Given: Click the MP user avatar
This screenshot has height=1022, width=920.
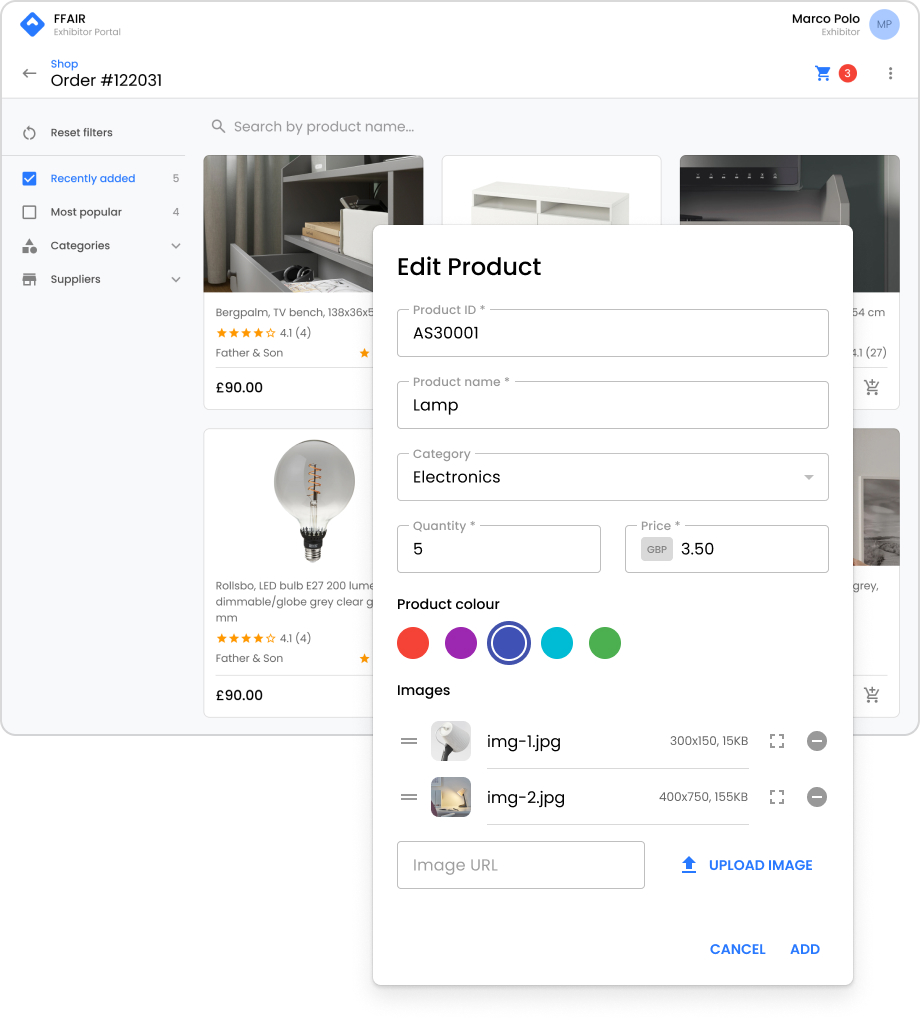Looking at the screenshot, I should pyautogui.click(x=884, y=25).
